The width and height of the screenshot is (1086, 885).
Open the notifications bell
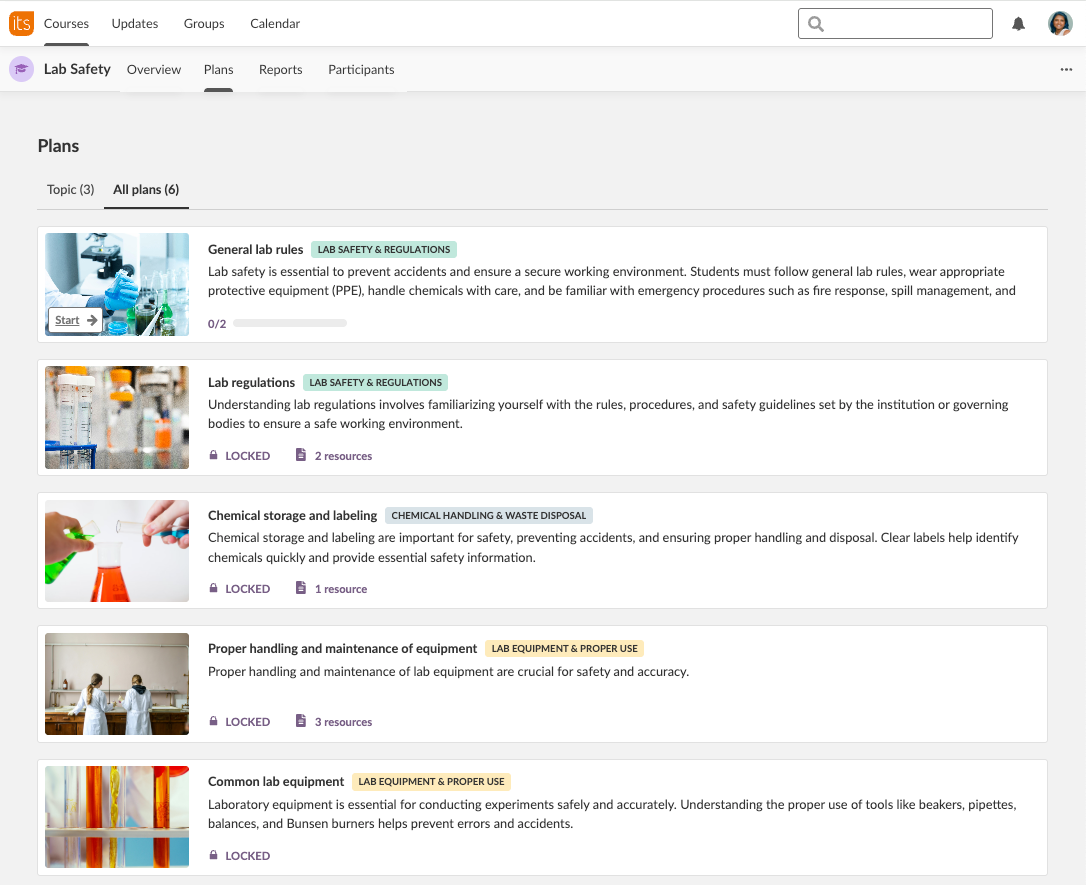click(1018, 24)
